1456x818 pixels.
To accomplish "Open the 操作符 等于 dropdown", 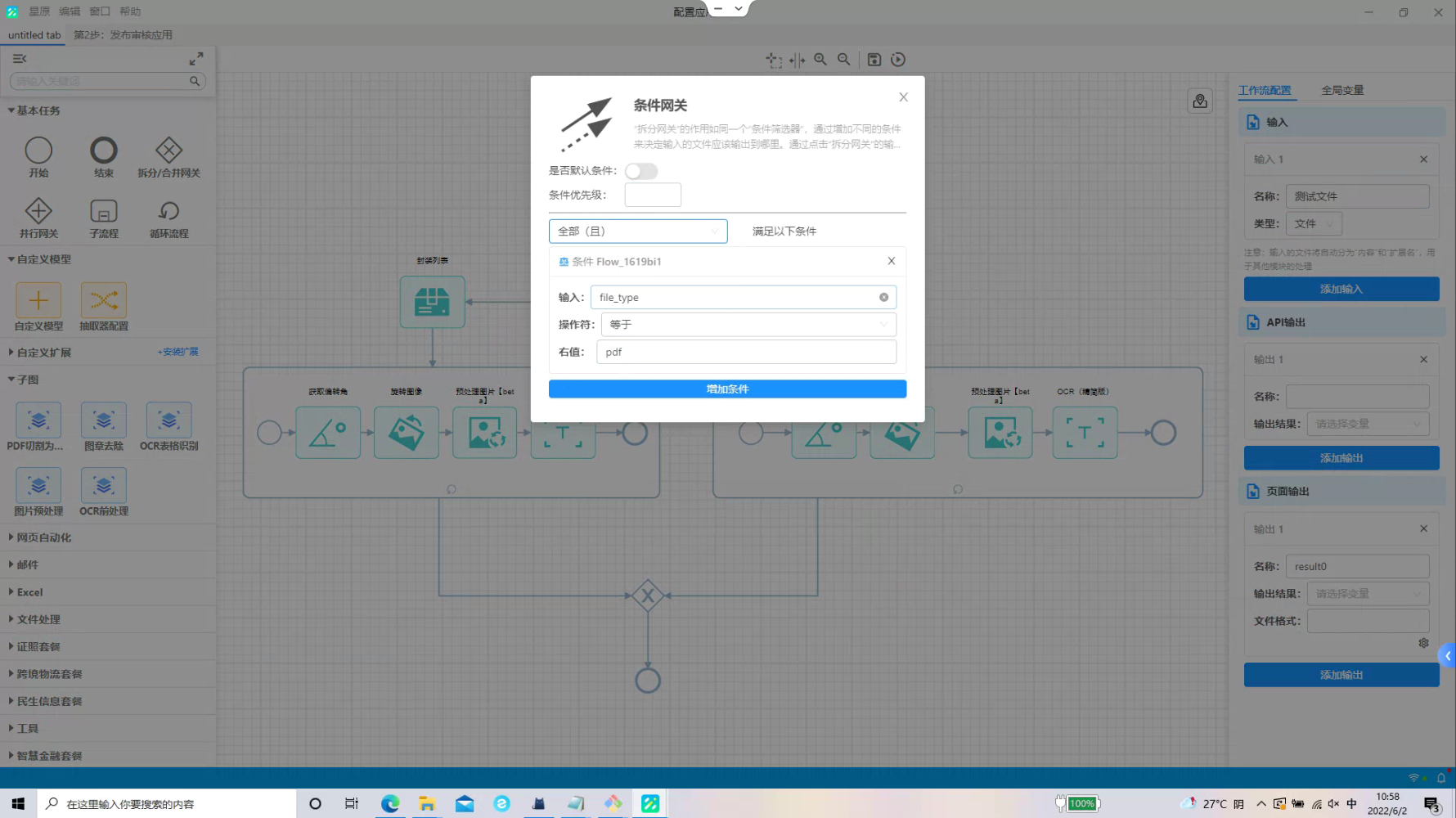I will [x=748, y=325].
